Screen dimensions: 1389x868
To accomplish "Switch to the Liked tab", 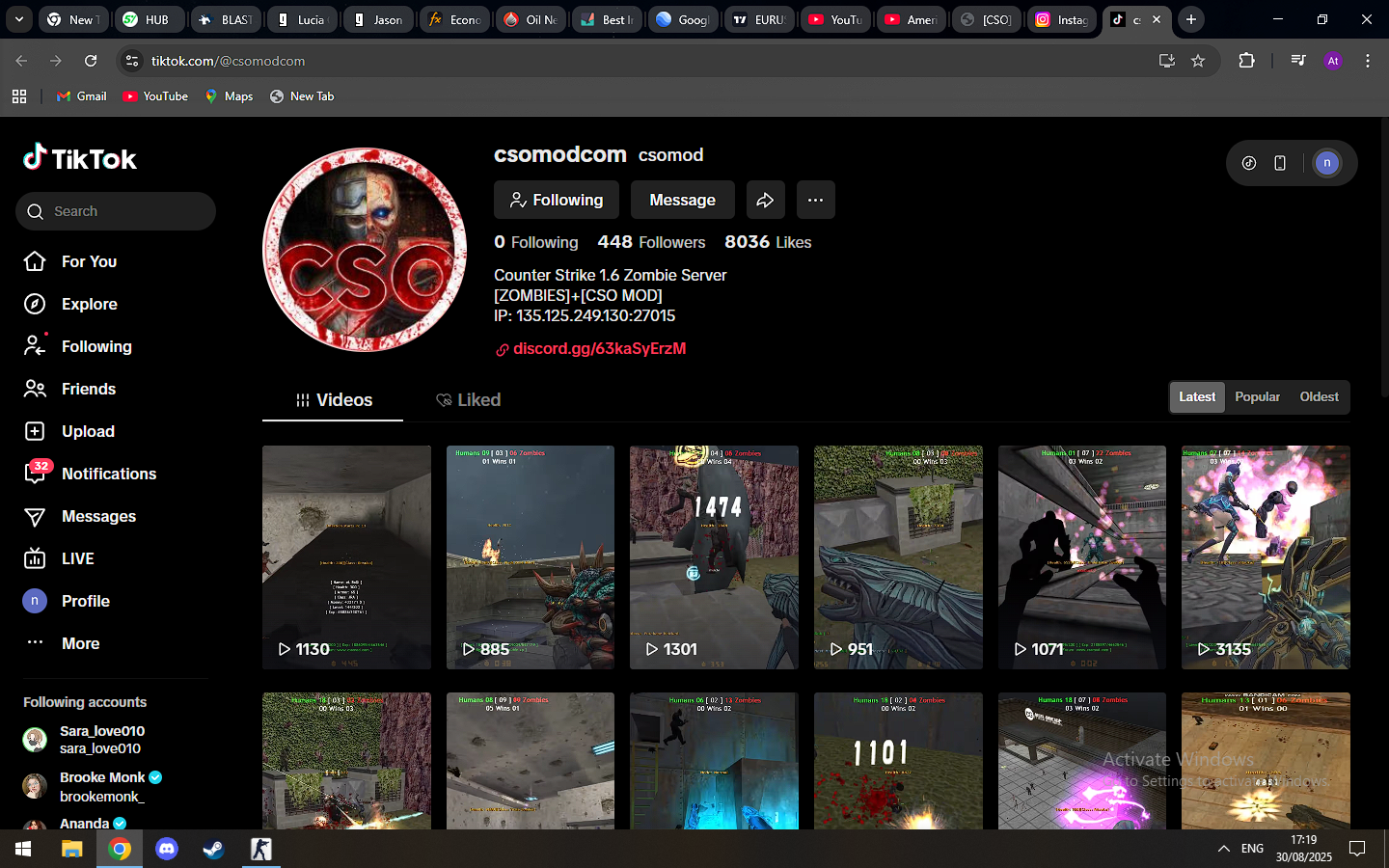I will 469,400.
